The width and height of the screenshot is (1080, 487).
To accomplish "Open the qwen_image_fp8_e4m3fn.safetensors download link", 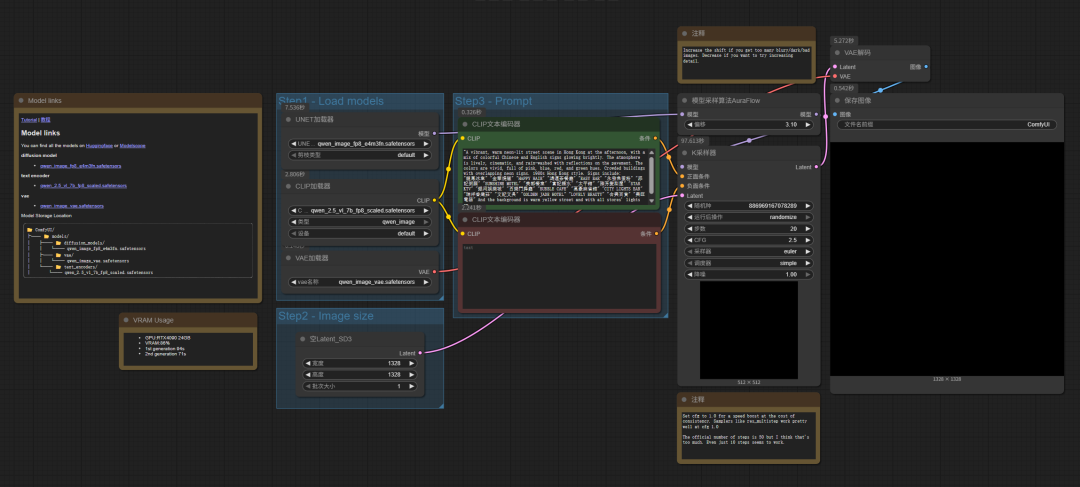I will pos(81,166).
